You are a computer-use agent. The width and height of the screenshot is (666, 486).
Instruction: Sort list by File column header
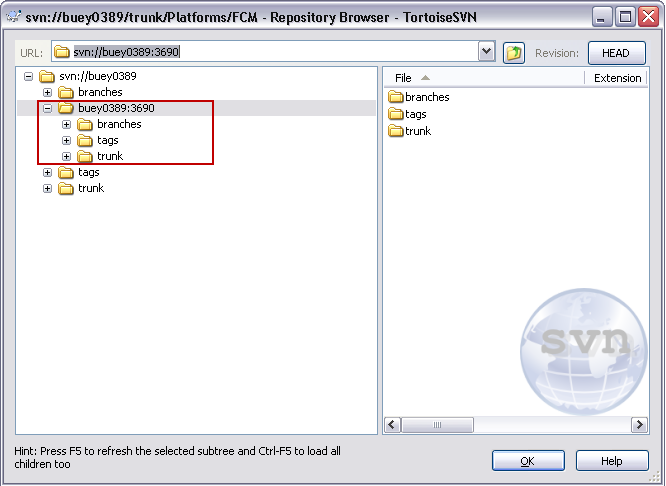click(x=484, y=78)
